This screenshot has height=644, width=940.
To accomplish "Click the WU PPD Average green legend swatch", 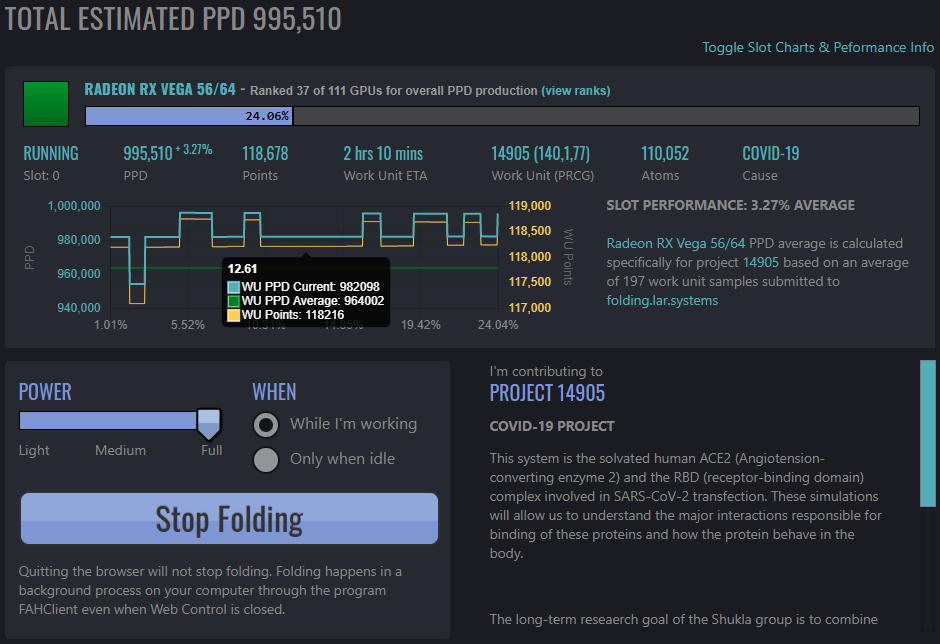I will coord(233,301).
